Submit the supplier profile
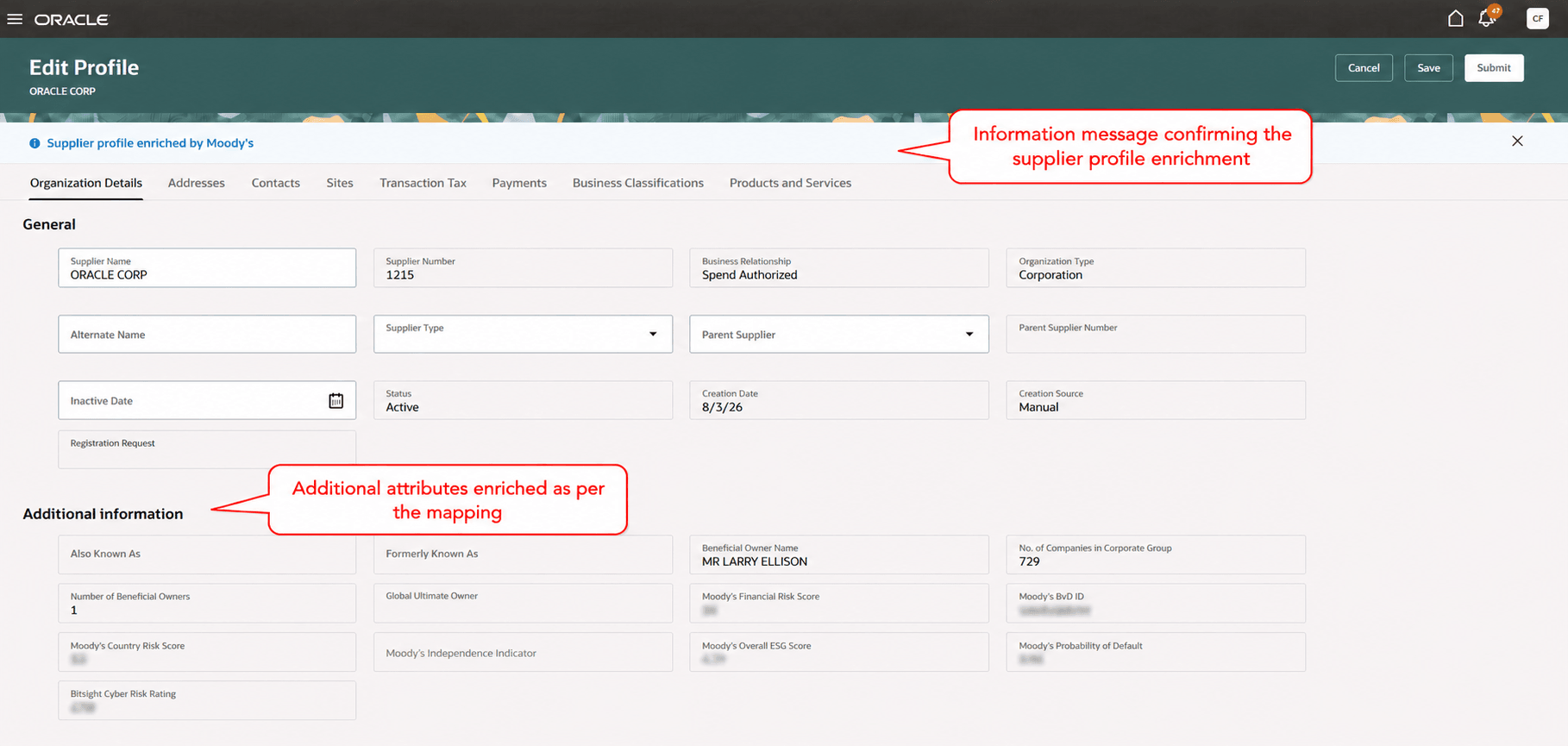The height and width of the screenshot is (746, 1568). 1494,68
